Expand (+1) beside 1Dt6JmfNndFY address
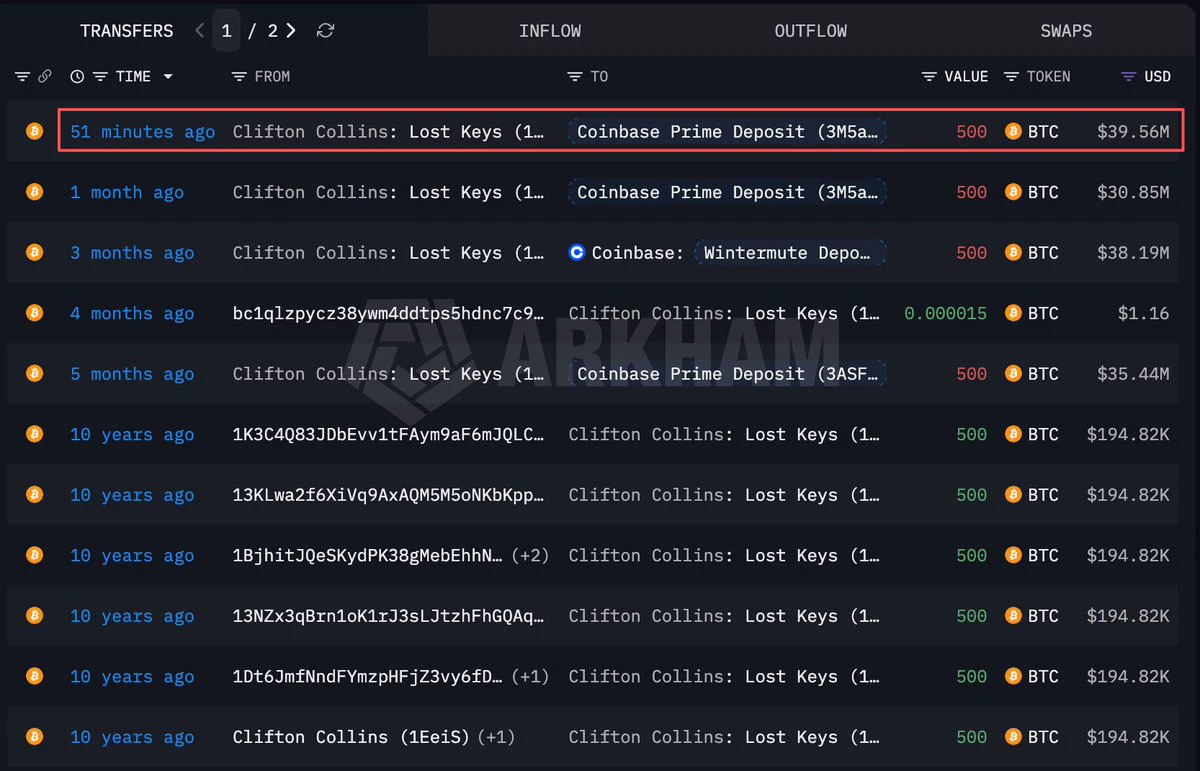Image resolution: width=1200 pixels, height=771 pixels. (x=530, y=676)
